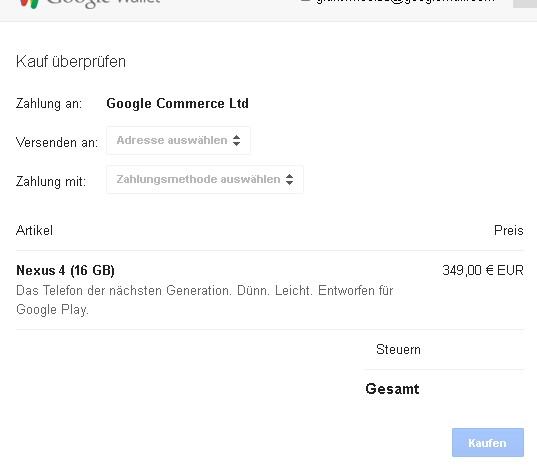Click the gray button right of email
The width and height of the screenshot is (537, 471).
click(x=525, y=3)
